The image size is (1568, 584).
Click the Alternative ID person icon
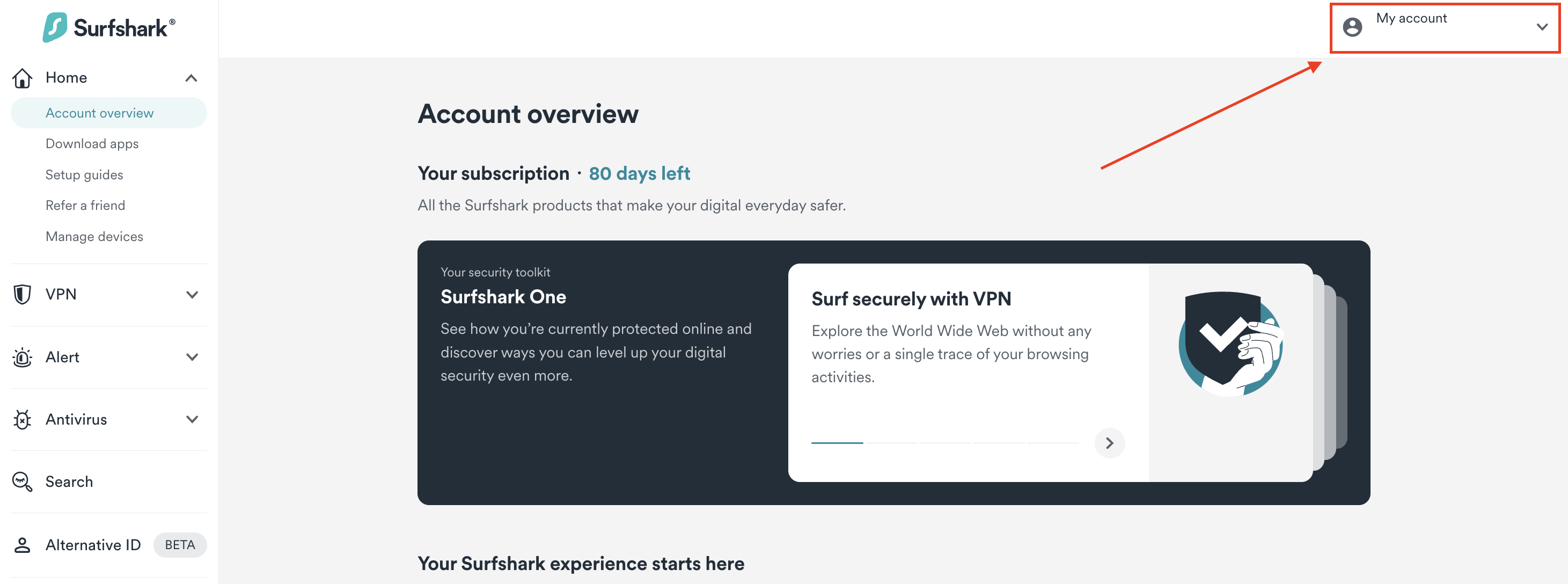23,545
